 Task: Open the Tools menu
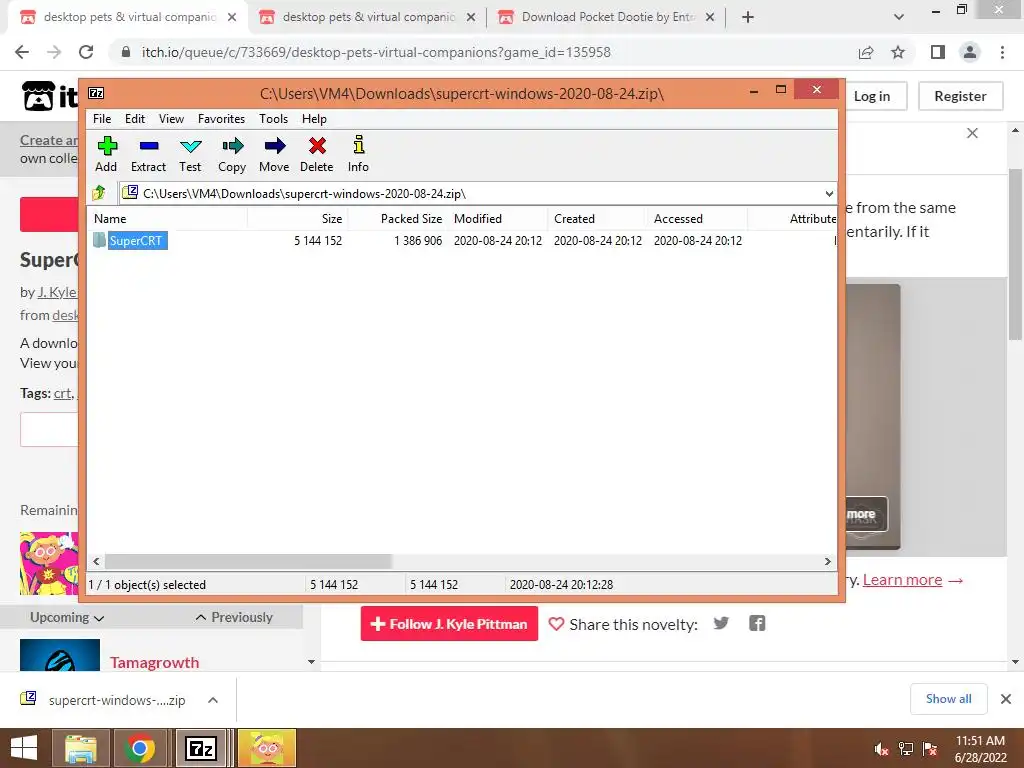click(273, 119)
